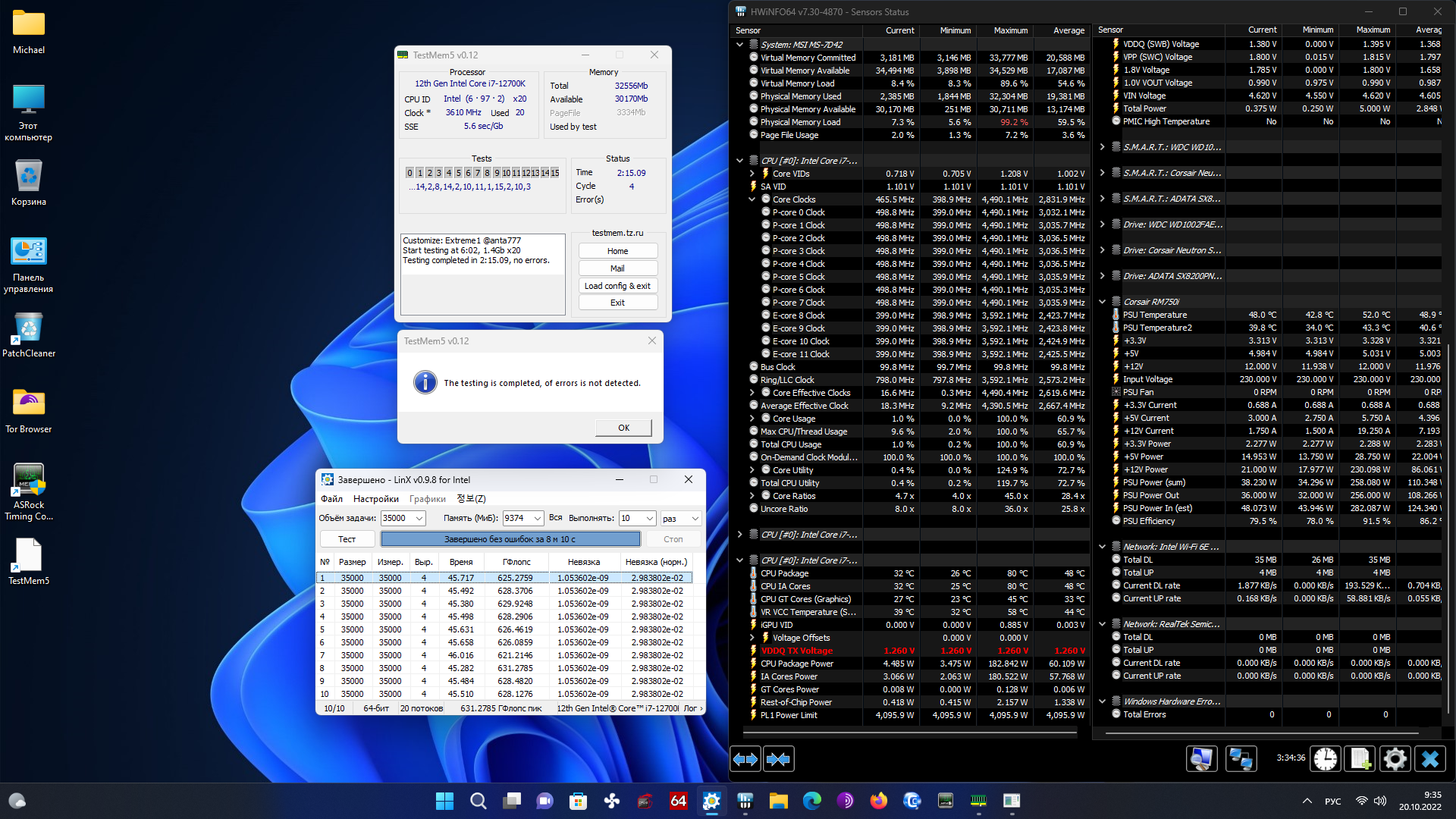Open HWiNFO summary monitor icon
The height and width of the screenshot is (819, 1456).
tap(1202, 759)
